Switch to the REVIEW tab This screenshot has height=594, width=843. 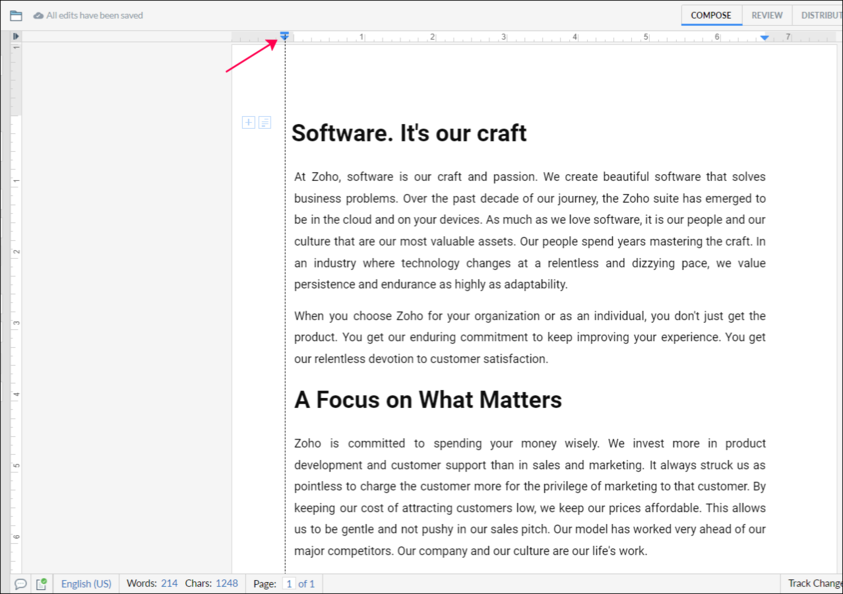[767, 16]
